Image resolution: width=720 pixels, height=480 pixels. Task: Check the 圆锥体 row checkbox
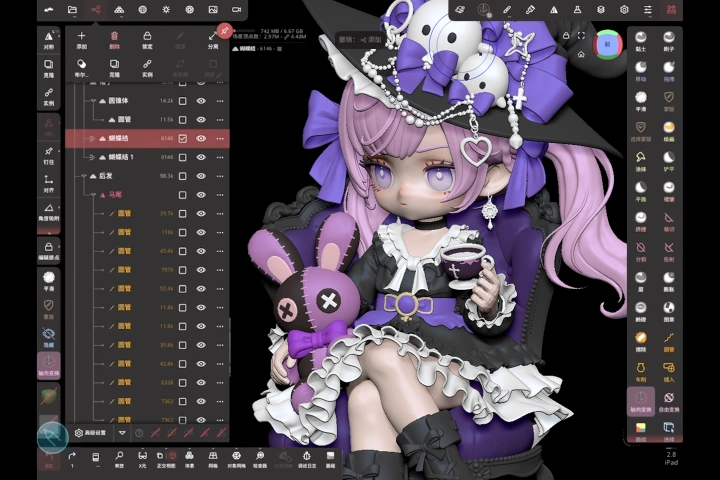click(x=183, y=101)
